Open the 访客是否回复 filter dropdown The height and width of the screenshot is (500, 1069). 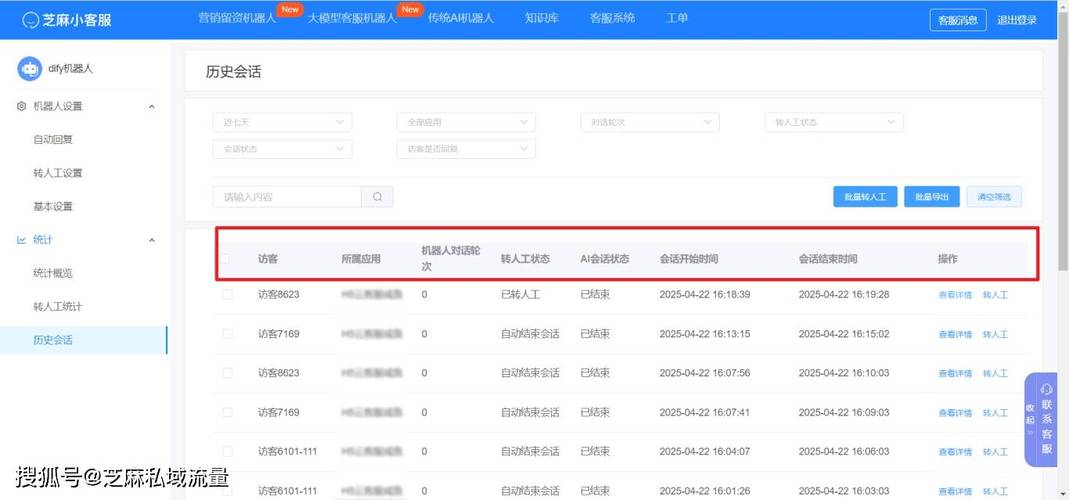[x=466, y=149]
